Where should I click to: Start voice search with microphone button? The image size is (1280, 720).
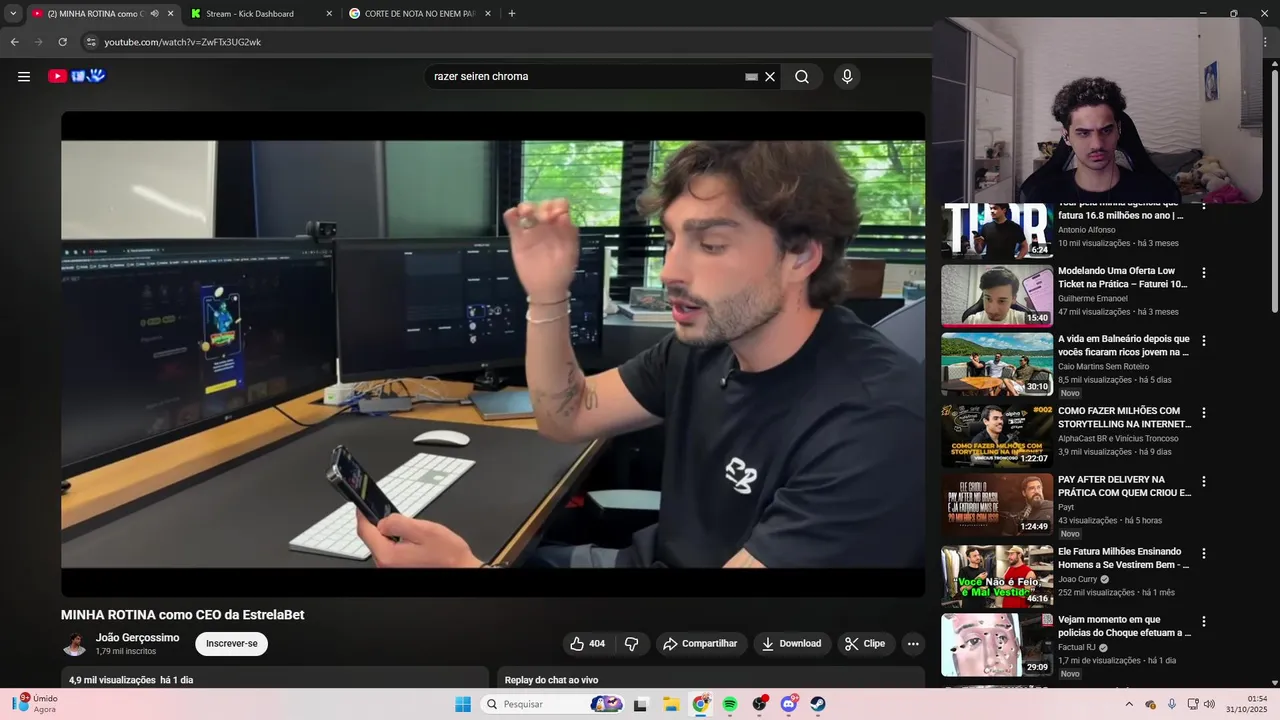847,77
